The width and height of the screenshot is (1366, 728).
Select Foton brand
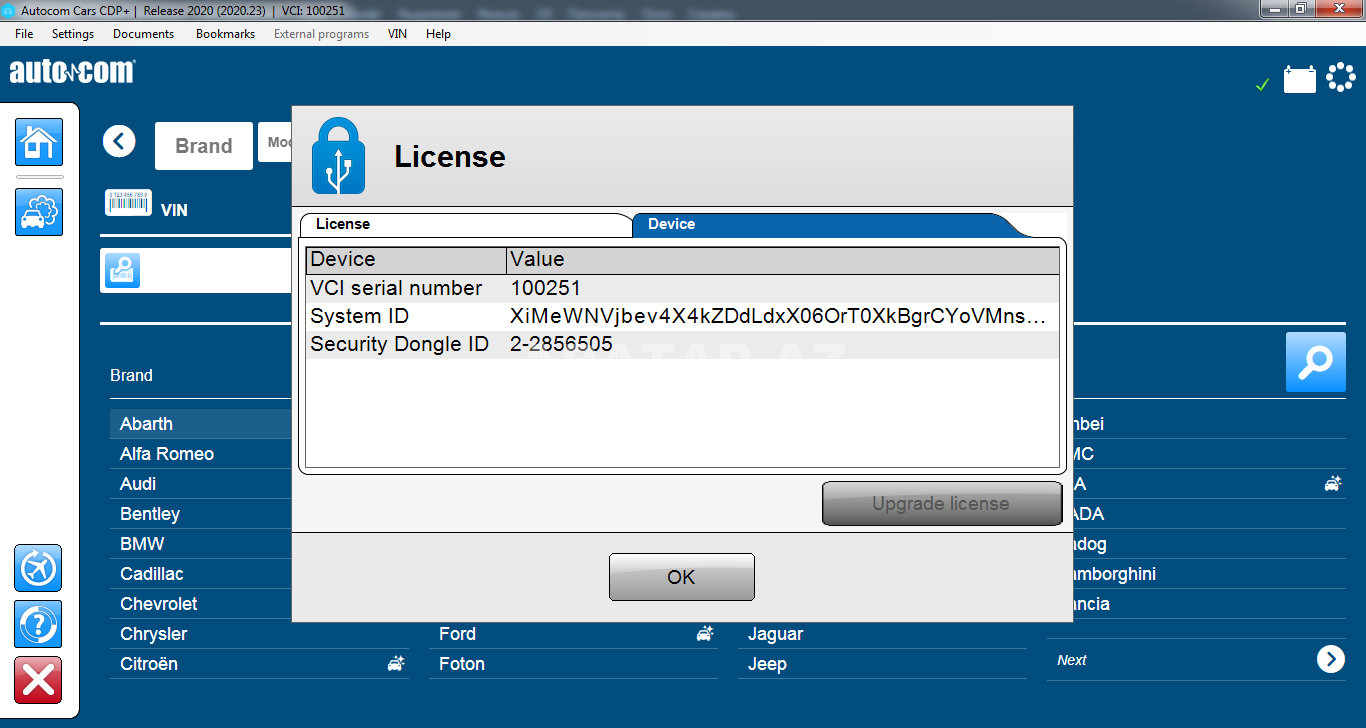click(x=462, y=664)
